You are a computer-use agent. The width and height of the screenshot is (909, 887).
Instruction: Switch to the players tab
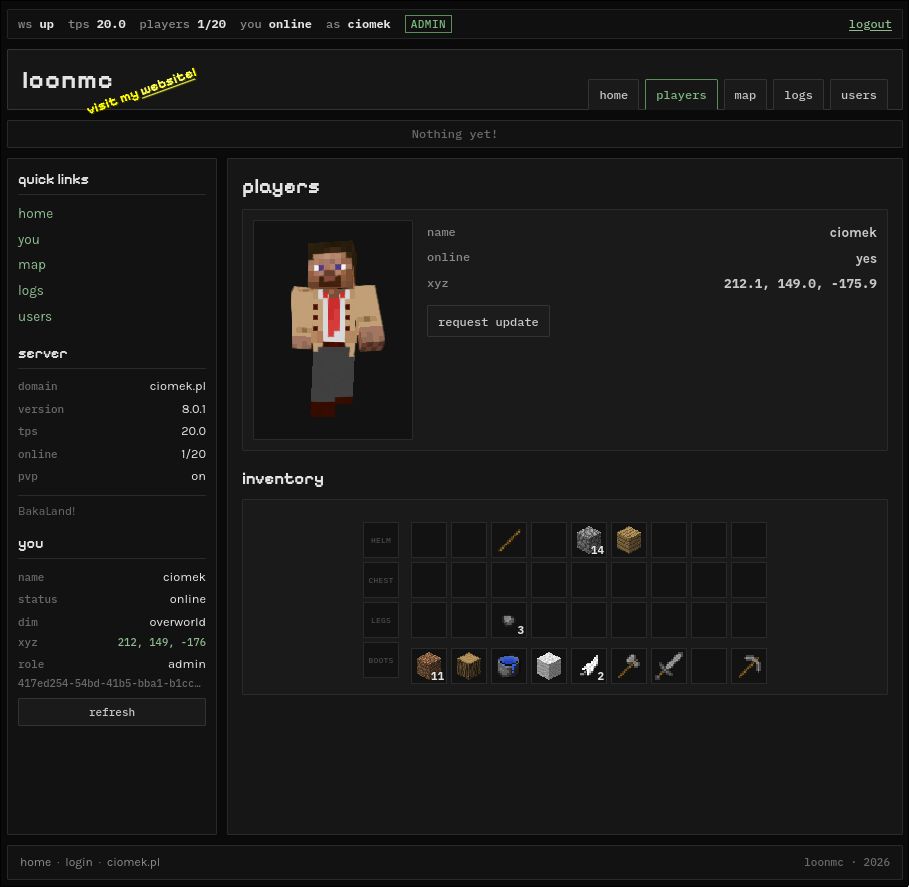click(x=681, y=95)
